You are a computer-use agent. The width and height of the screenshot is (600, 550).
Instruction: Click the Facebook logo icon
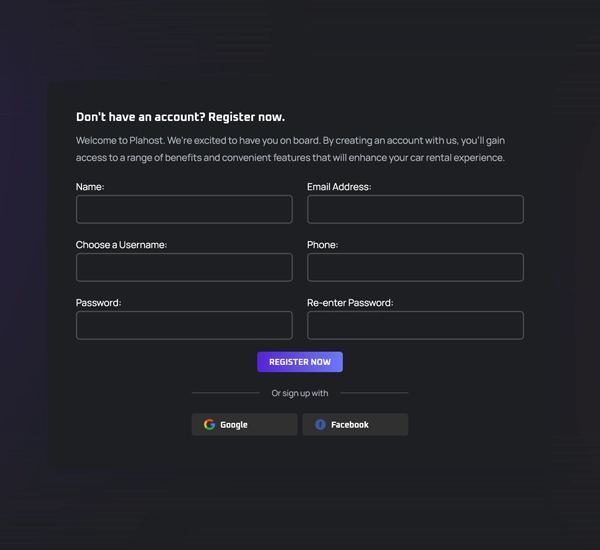pyautogui.click(x=320, y=425)
